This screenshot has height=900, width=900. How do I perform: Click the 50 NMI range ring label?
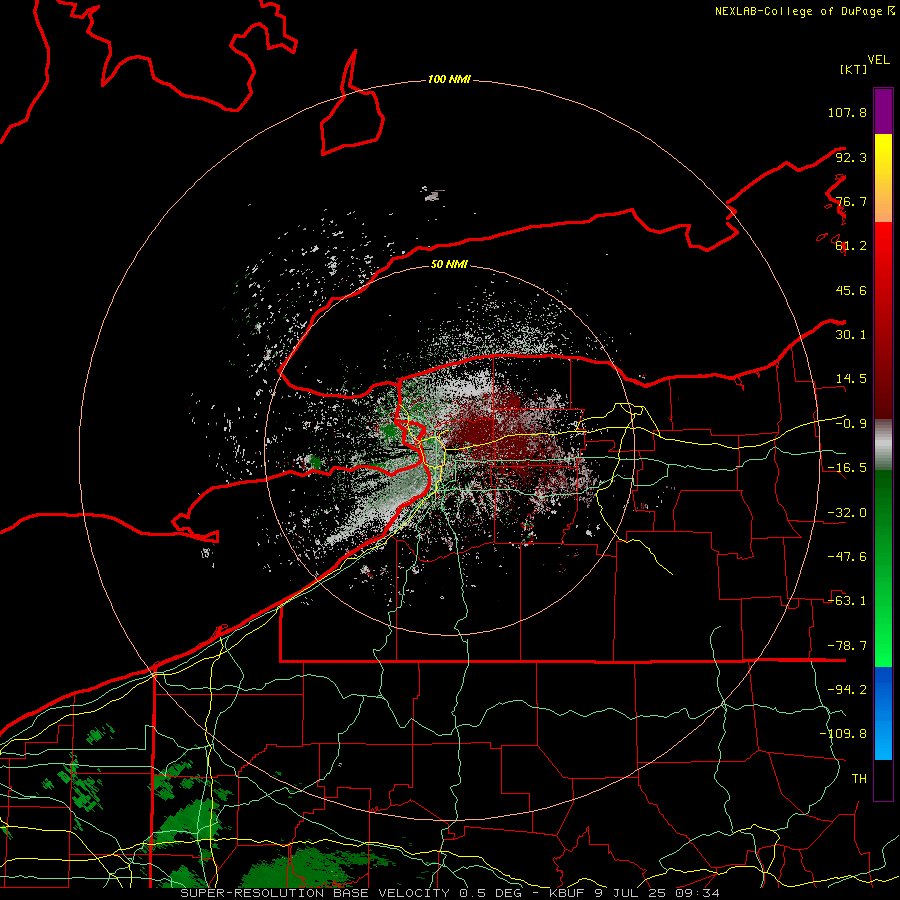coord(449,264)
